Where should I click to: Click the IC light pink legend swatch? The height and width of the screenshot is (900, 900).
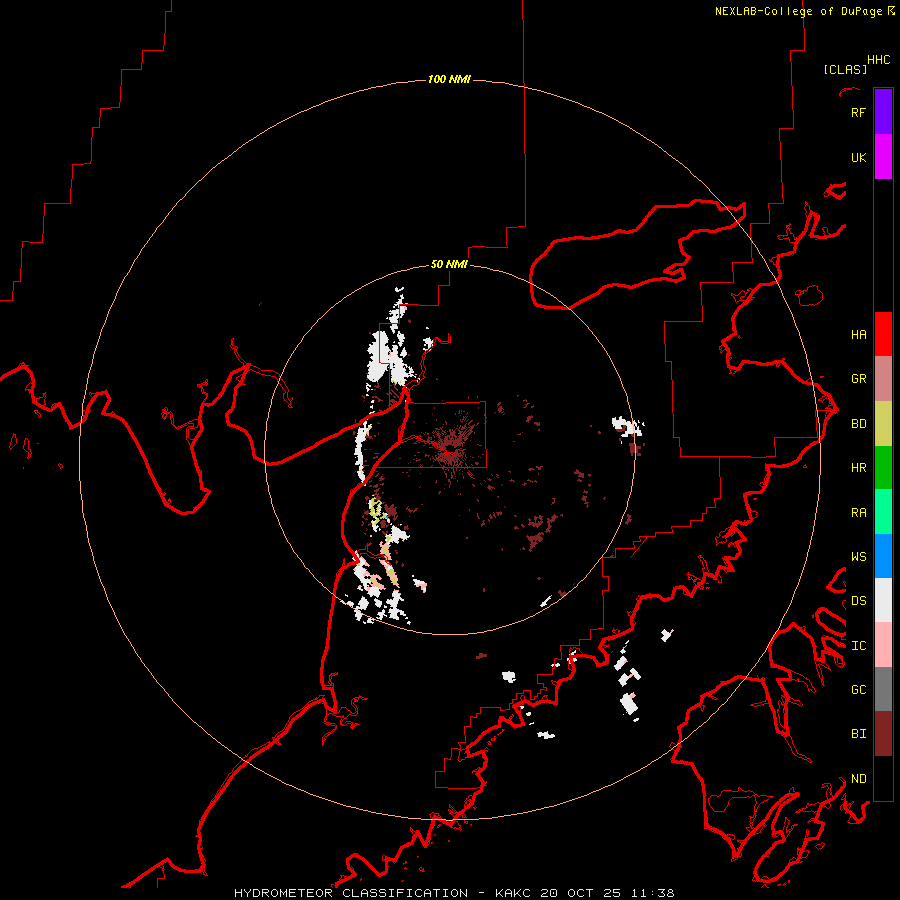(x=883, y=645)
